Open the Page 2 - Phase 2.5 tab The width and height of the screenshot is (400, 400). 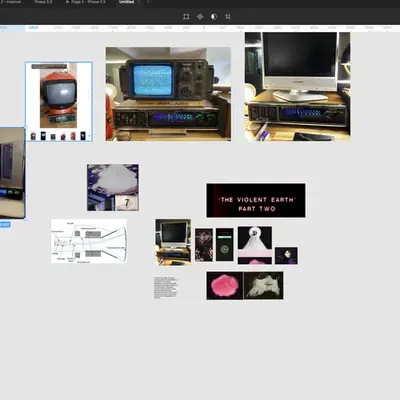point(85,2)
